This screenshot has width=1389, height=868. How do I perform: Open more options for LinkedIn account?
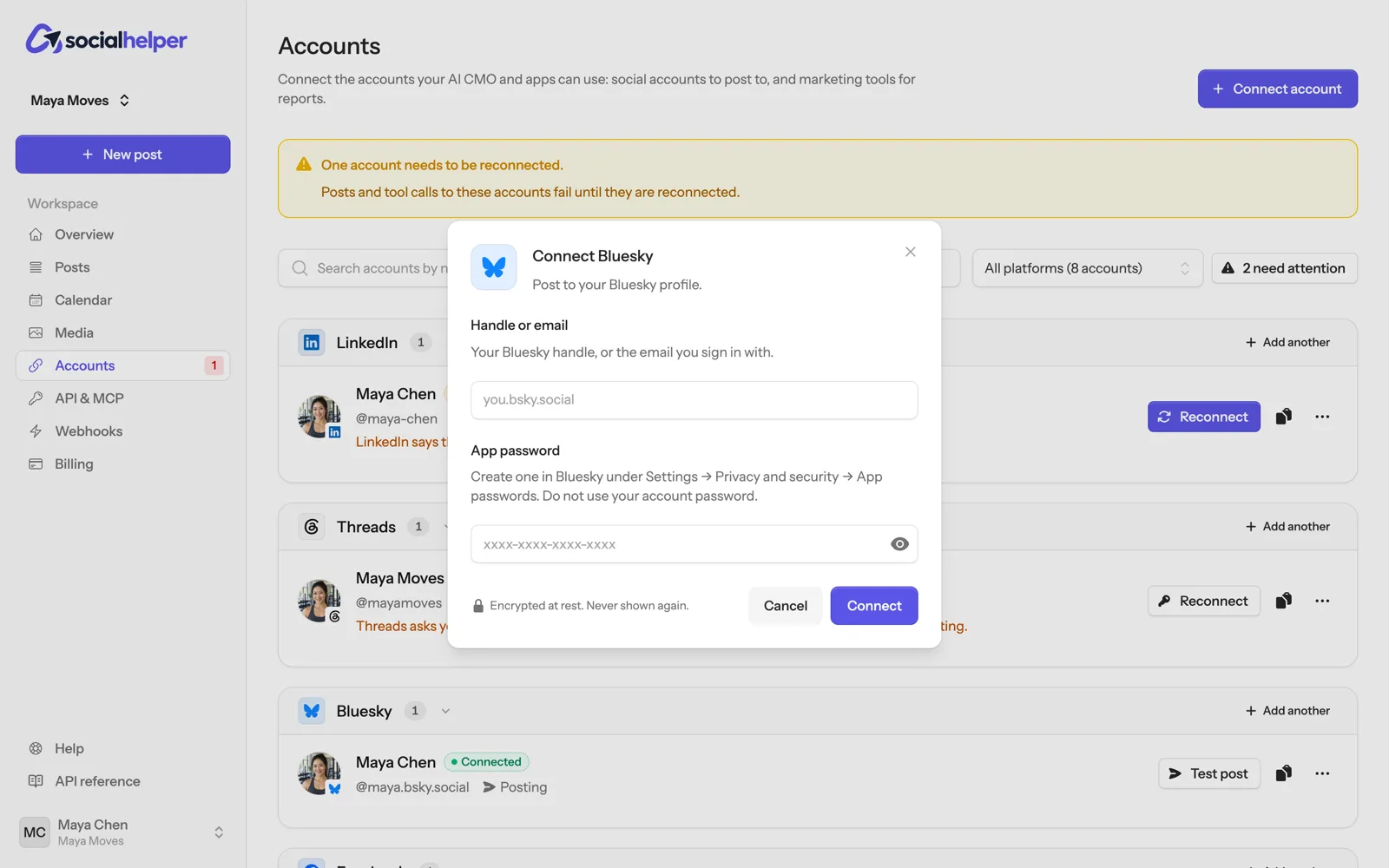click(x=1322, y=417)
